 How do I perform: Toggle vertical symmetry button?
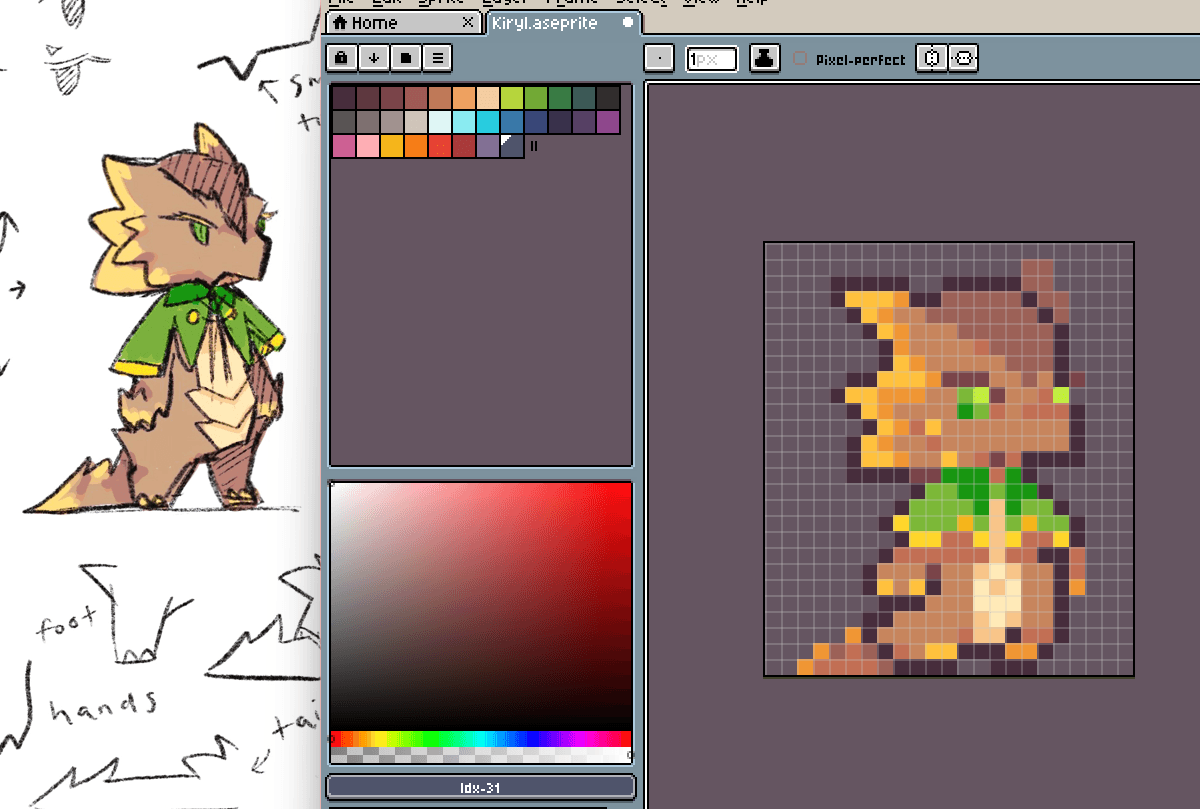962,58
